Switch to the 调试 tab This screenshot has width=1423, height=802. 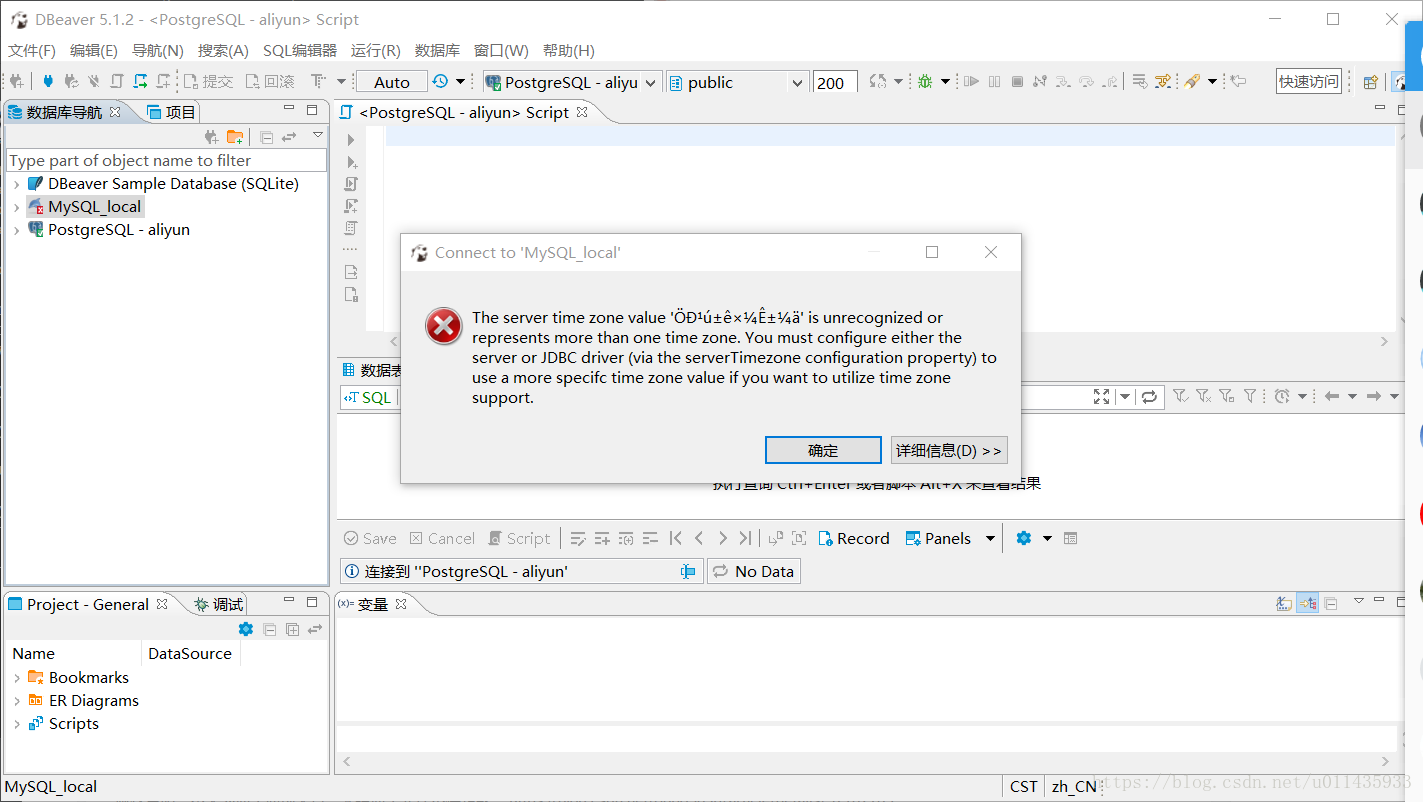click(x=218, y=604)
